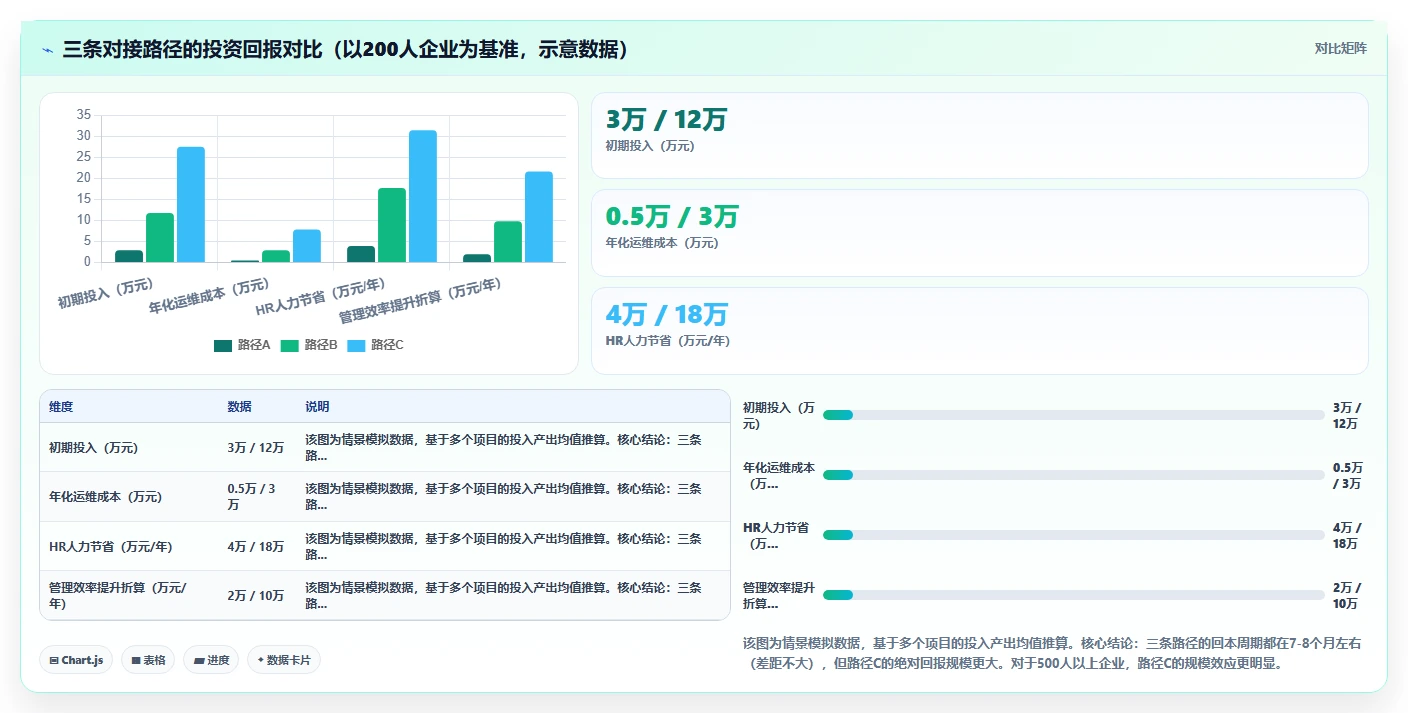
Task: Click the sparkle icon in 数据卡片 chip
Action: (x=260, y=660)
